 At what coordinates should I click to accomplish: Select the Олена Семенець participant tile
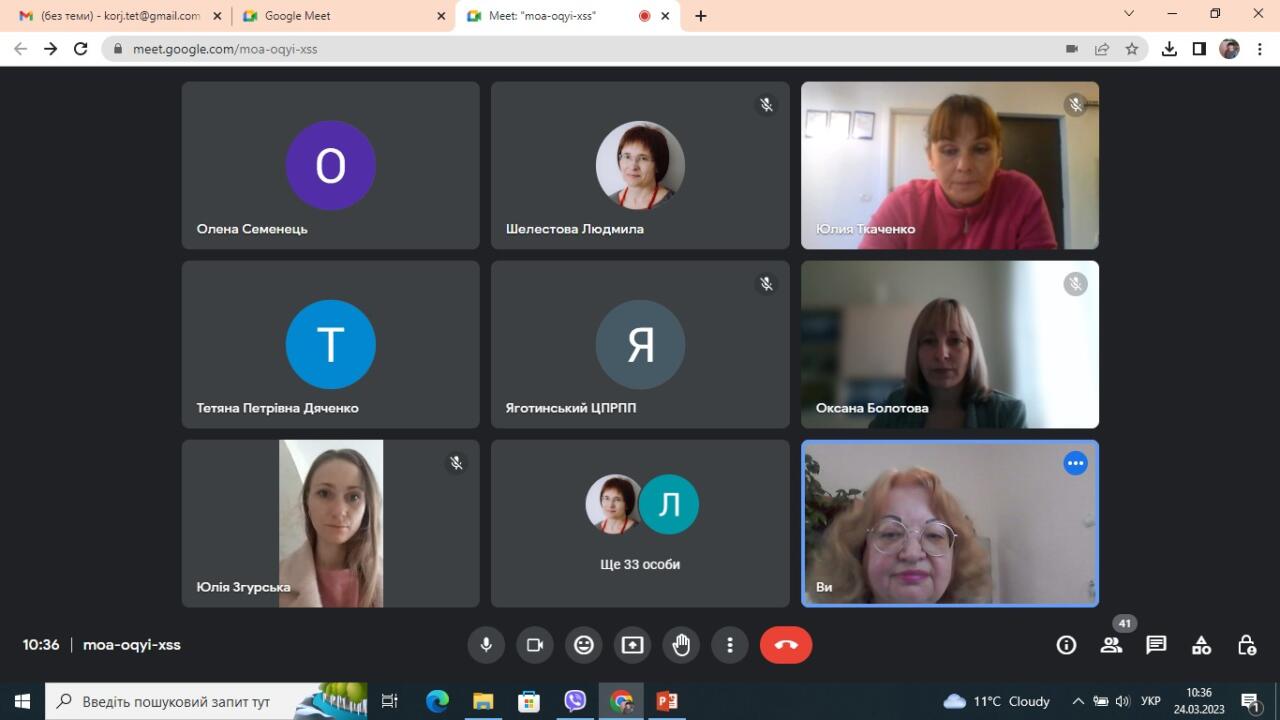(331, 165)
